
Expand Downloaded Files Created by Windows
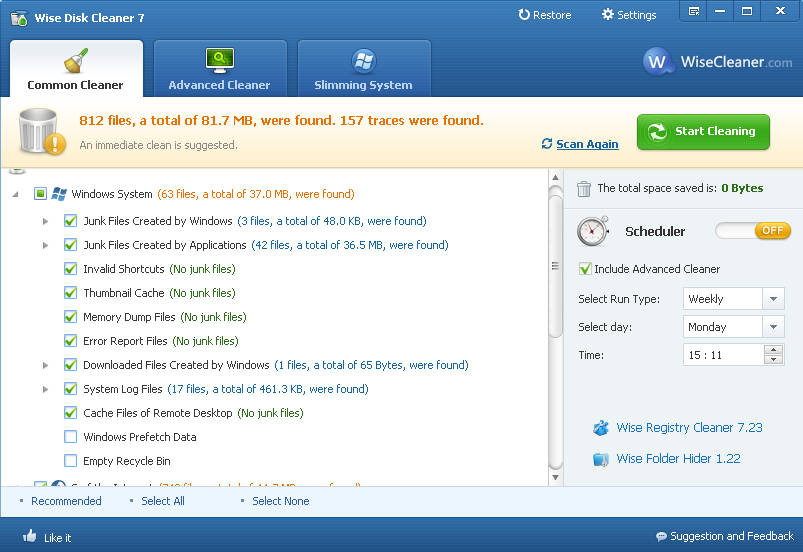(x=46, y=366)
